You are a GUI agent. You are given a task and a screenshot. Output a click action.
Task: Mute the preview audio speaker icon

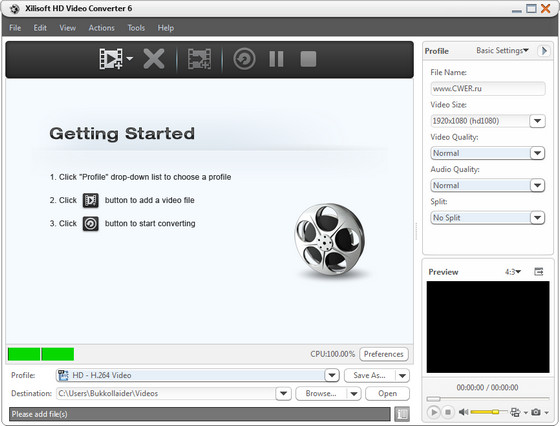pyautogui.click(x=464, y=412)
